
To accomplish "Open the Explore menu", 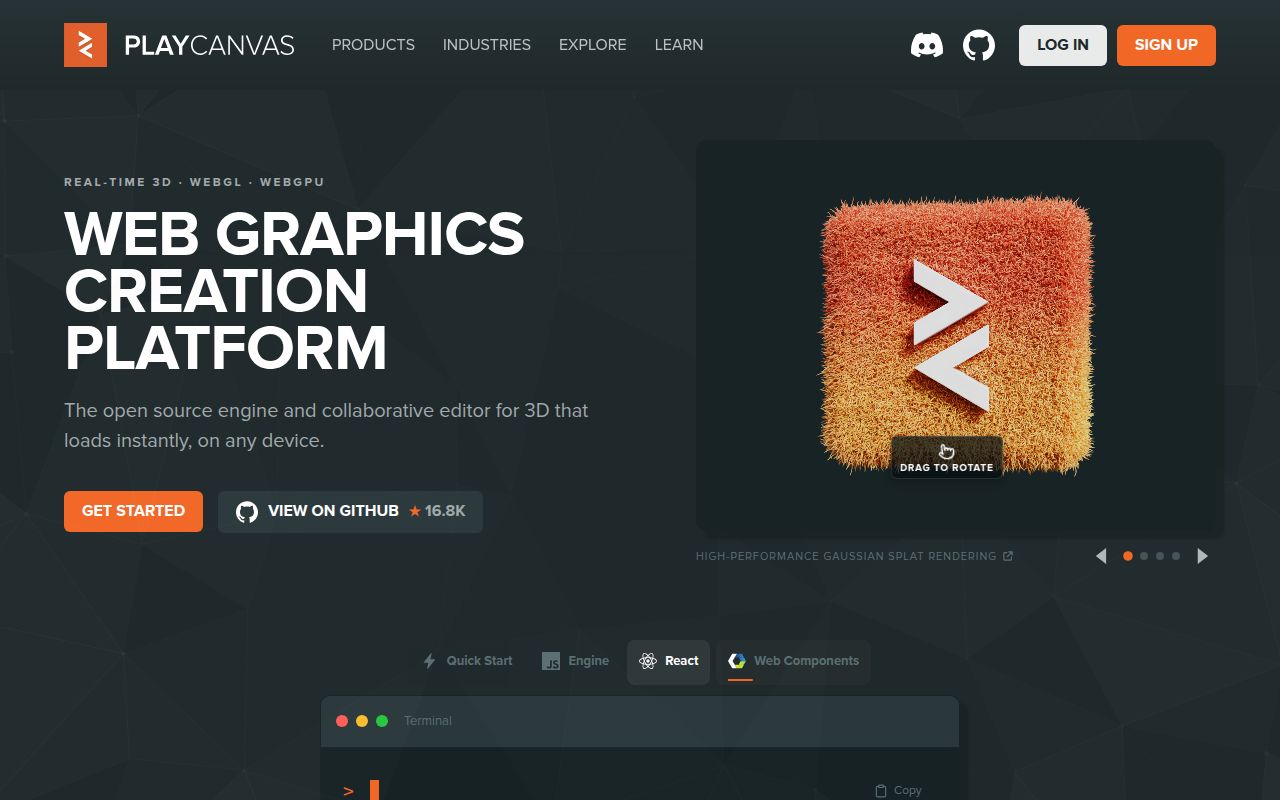I will pyautogui.click(x=593, y=45).
